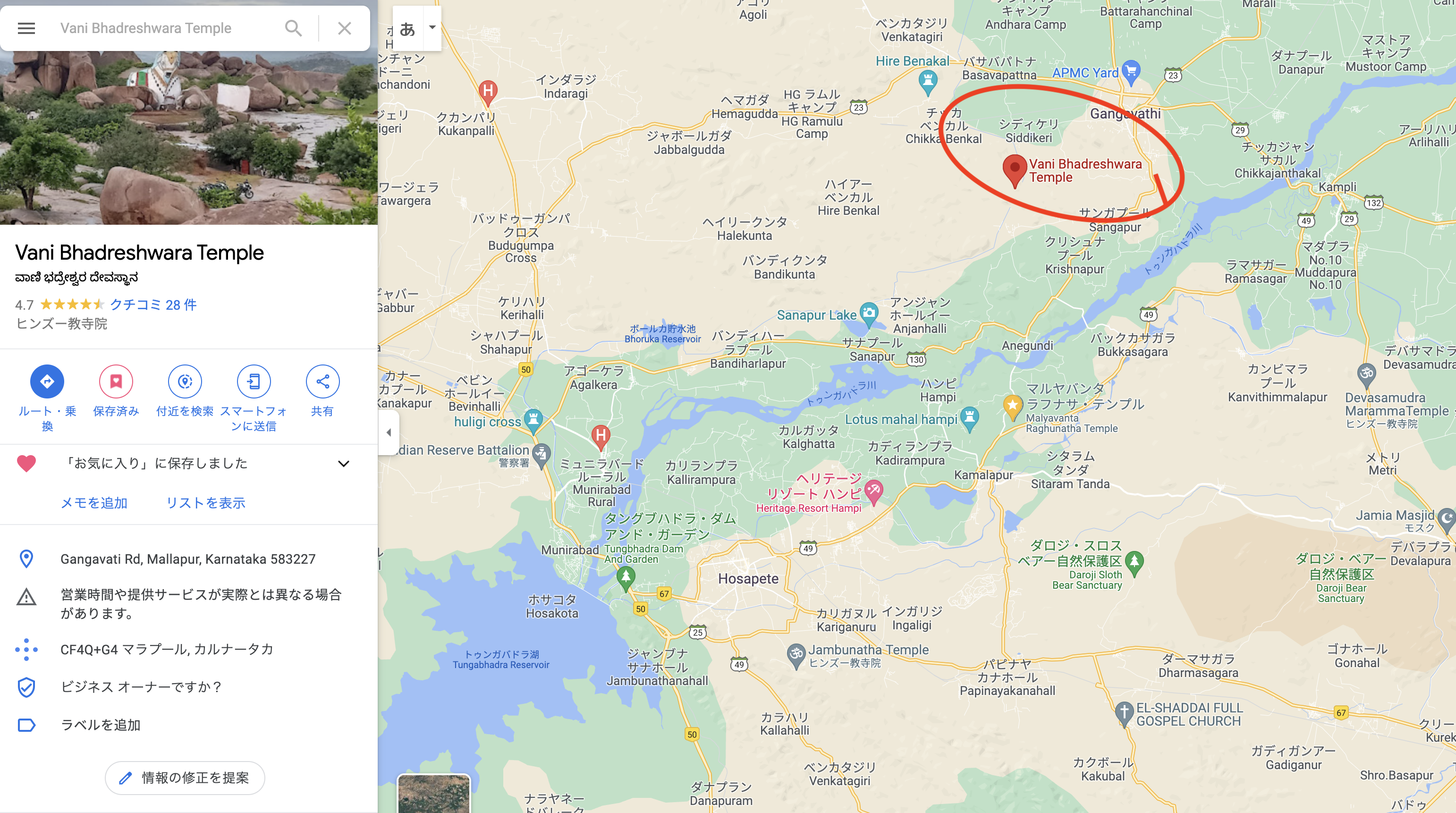Toggle the 保存済み saved bookmark
The width and height of the screenshot is (1456, 813).
[x=116, y=381]
